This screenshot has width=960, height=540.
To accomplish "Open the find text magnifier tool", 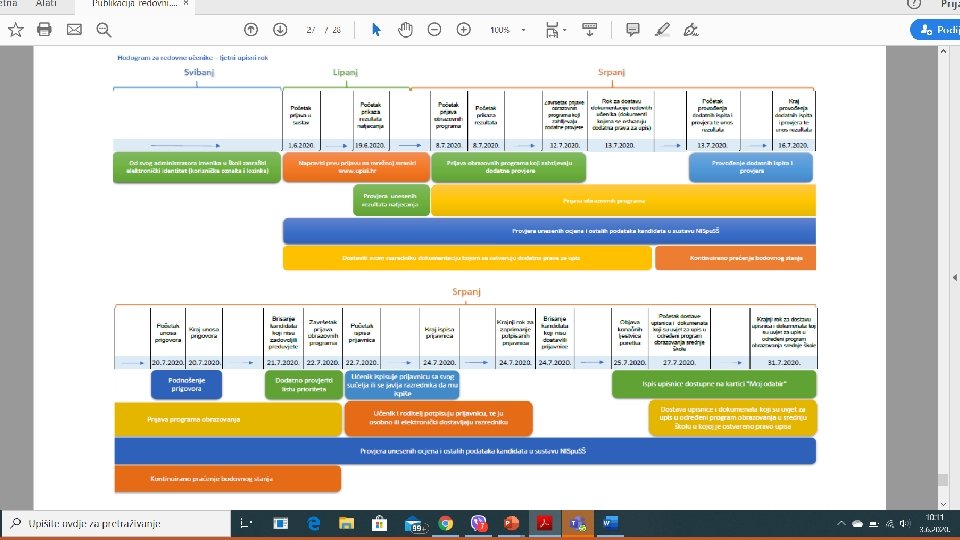I will pos(103,29).
